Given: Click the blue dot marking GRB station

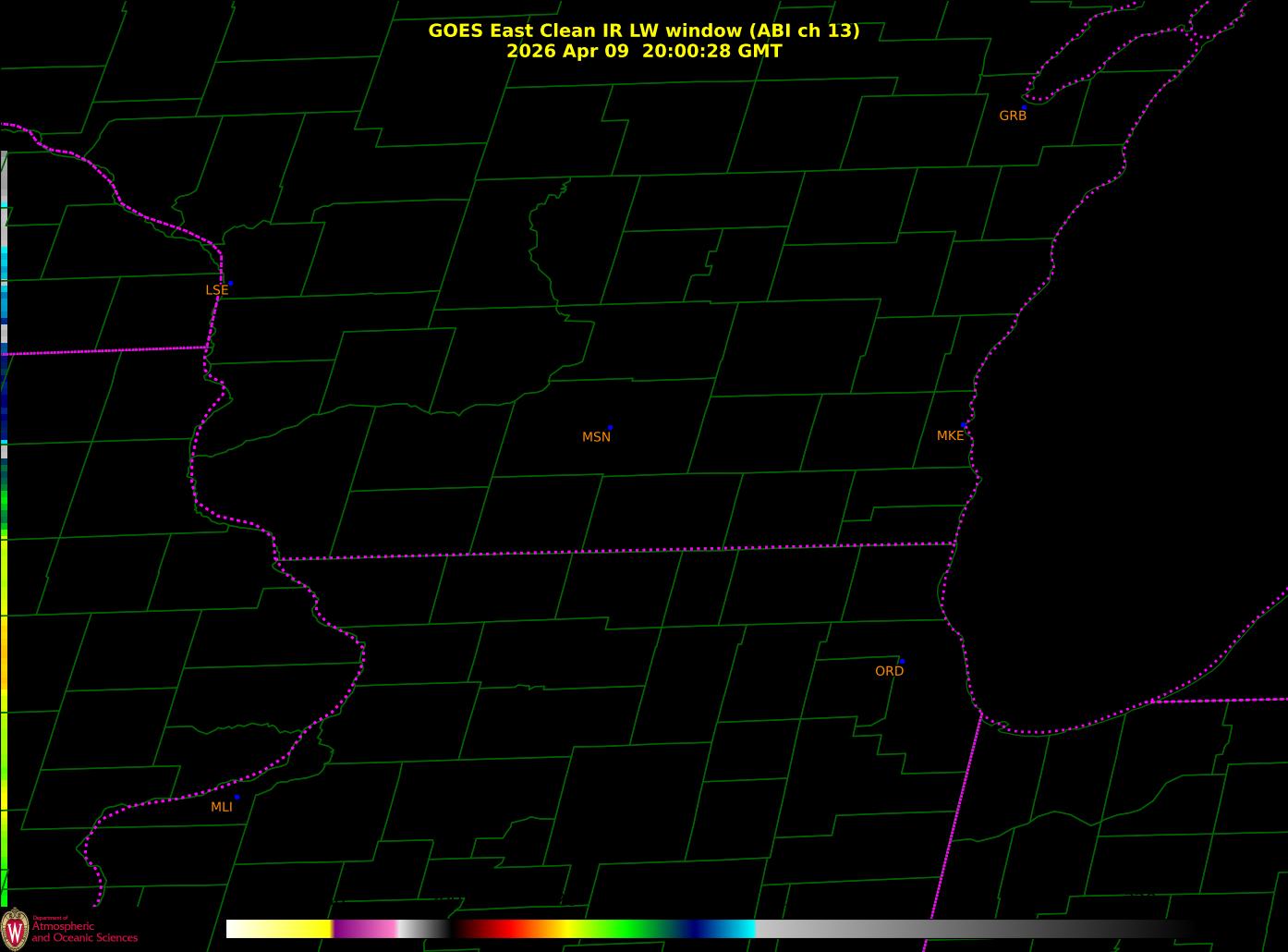Looking at the screenshot, I should point(1024,107).
